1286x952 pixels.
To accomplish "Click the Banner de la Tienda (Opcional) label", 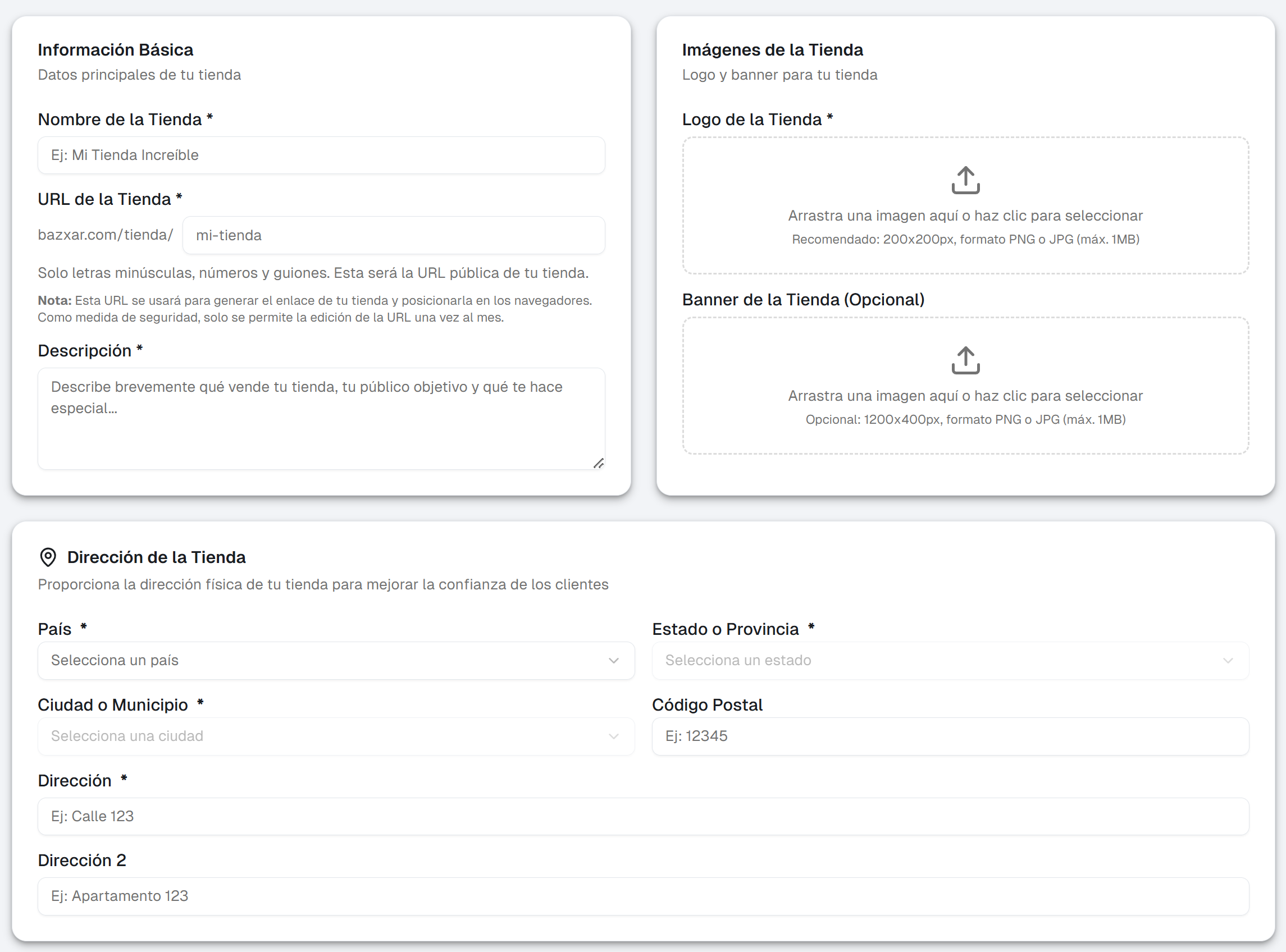I will tap(803, 300).
